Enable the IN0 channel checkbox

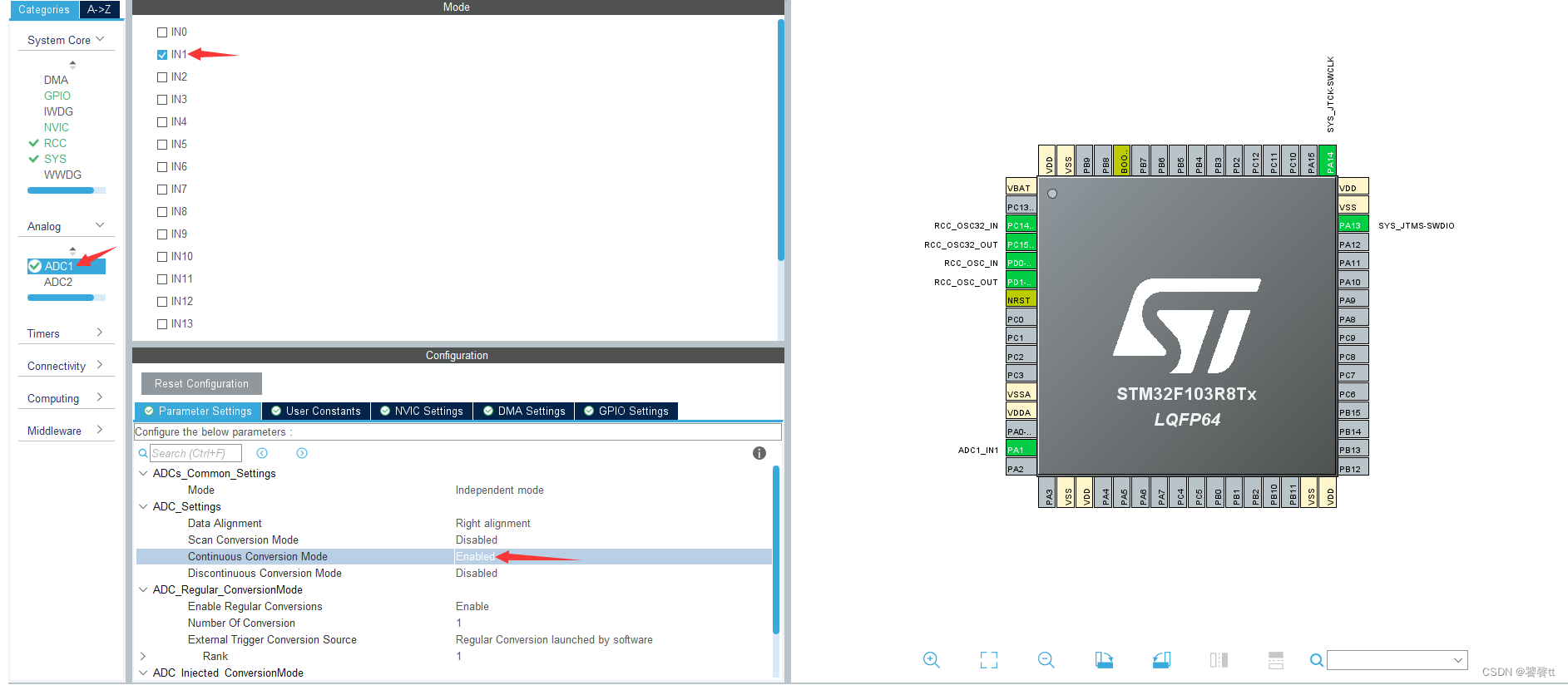162,32
